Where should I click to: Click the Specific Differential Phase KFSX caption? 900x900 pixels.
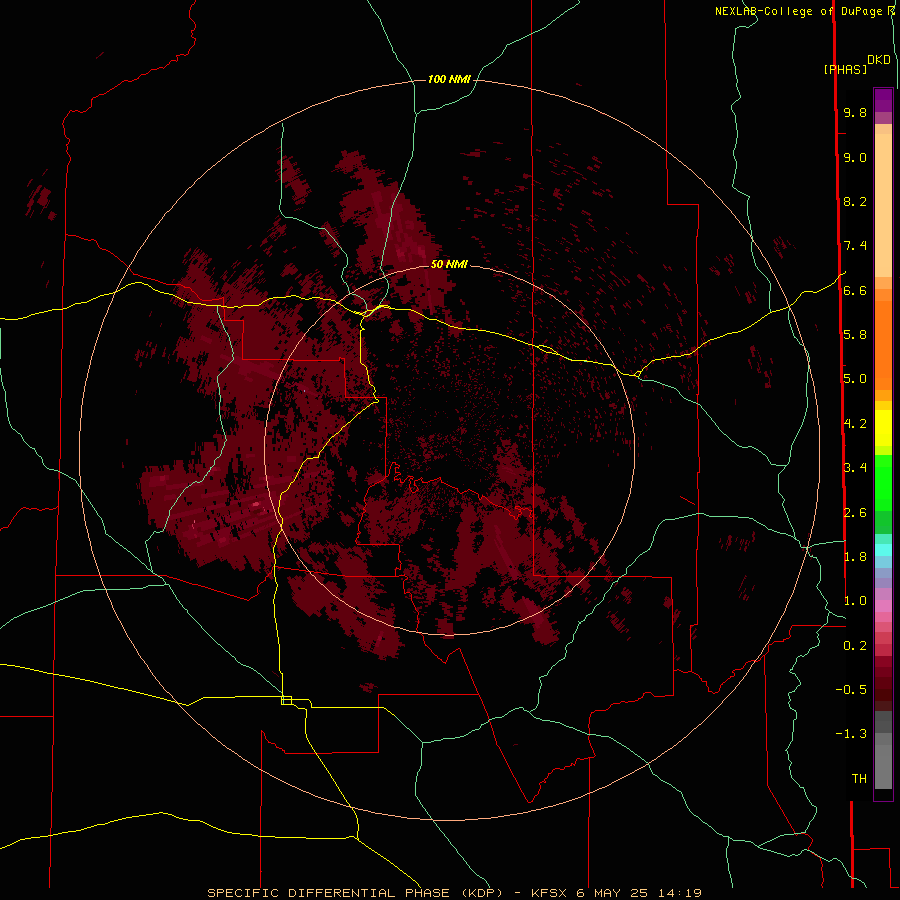[454, 893]
